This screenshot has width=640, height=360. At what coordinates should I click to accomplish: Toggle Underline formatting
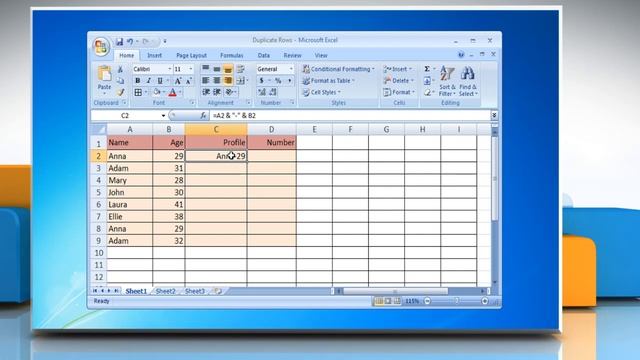point(160,81)
